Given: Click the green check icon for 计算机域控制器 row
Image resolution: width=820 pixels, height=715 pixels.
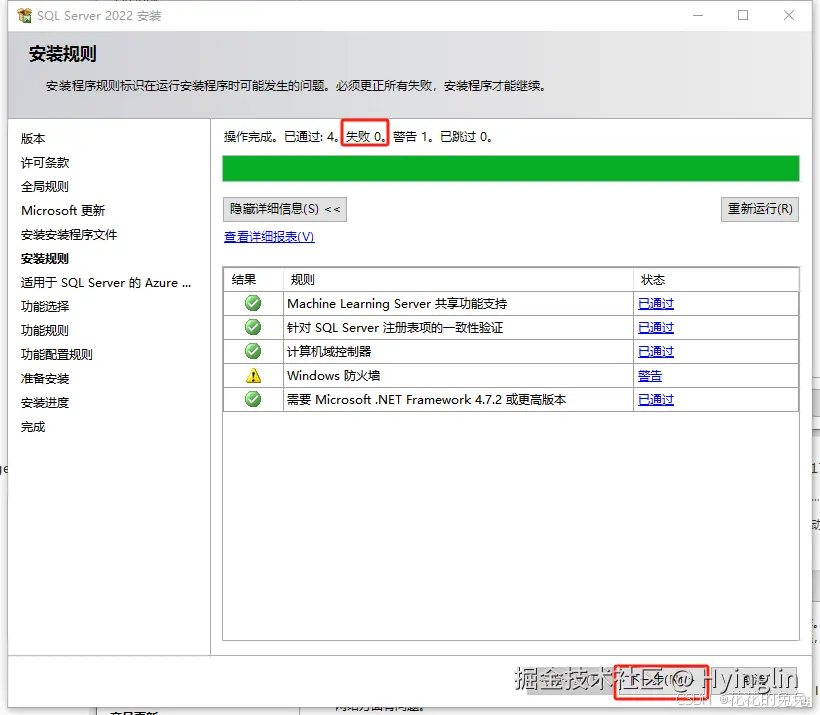Looking at the screenshot, I should (x=253, y=351).
